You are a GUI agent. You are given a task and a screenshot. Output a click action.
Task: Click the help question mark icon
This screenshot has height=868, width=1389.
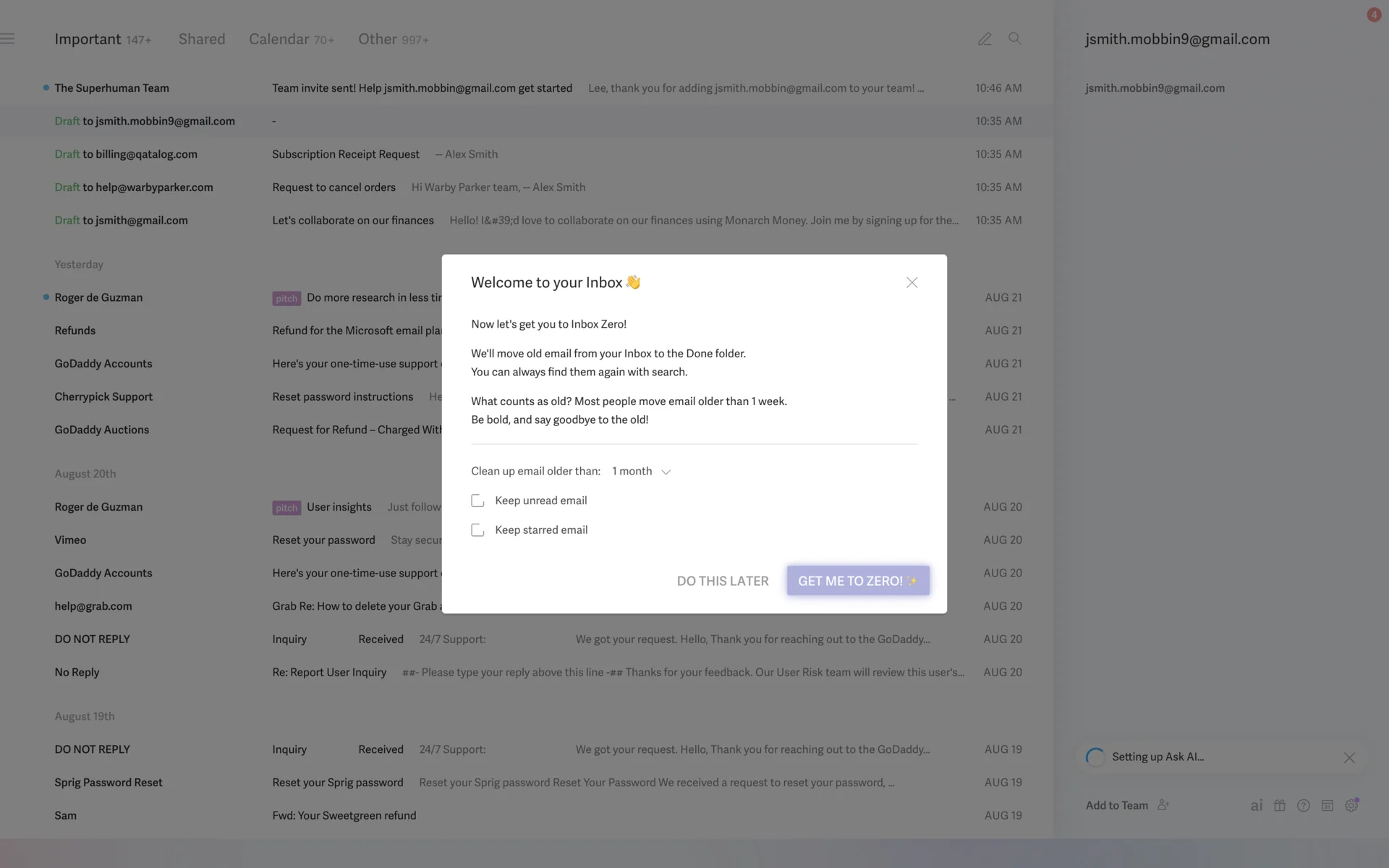pyautogui.click(x=1304, y=806)
